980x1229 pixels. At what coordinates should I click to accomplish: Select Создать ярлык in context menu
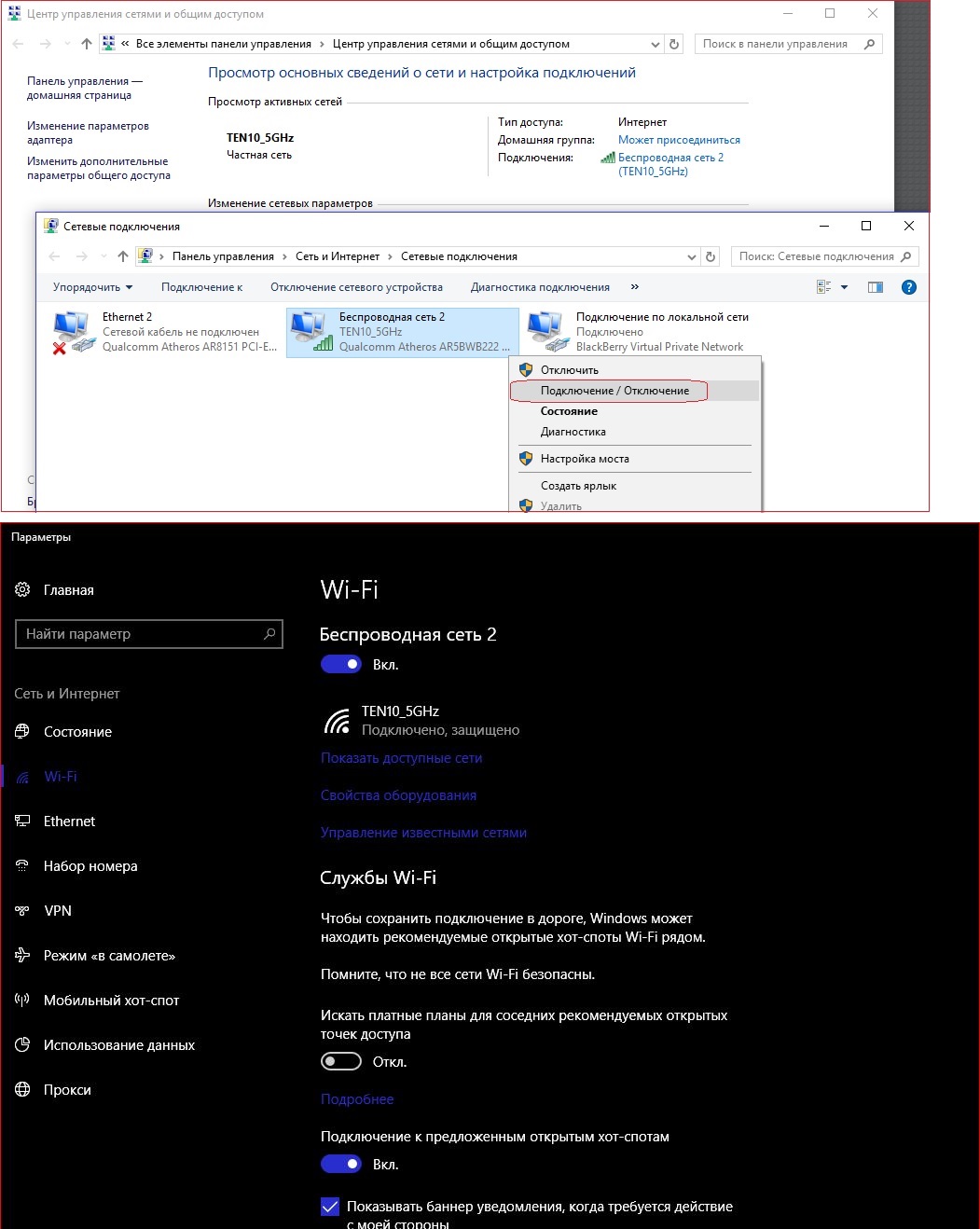click(x=635, y=486)
